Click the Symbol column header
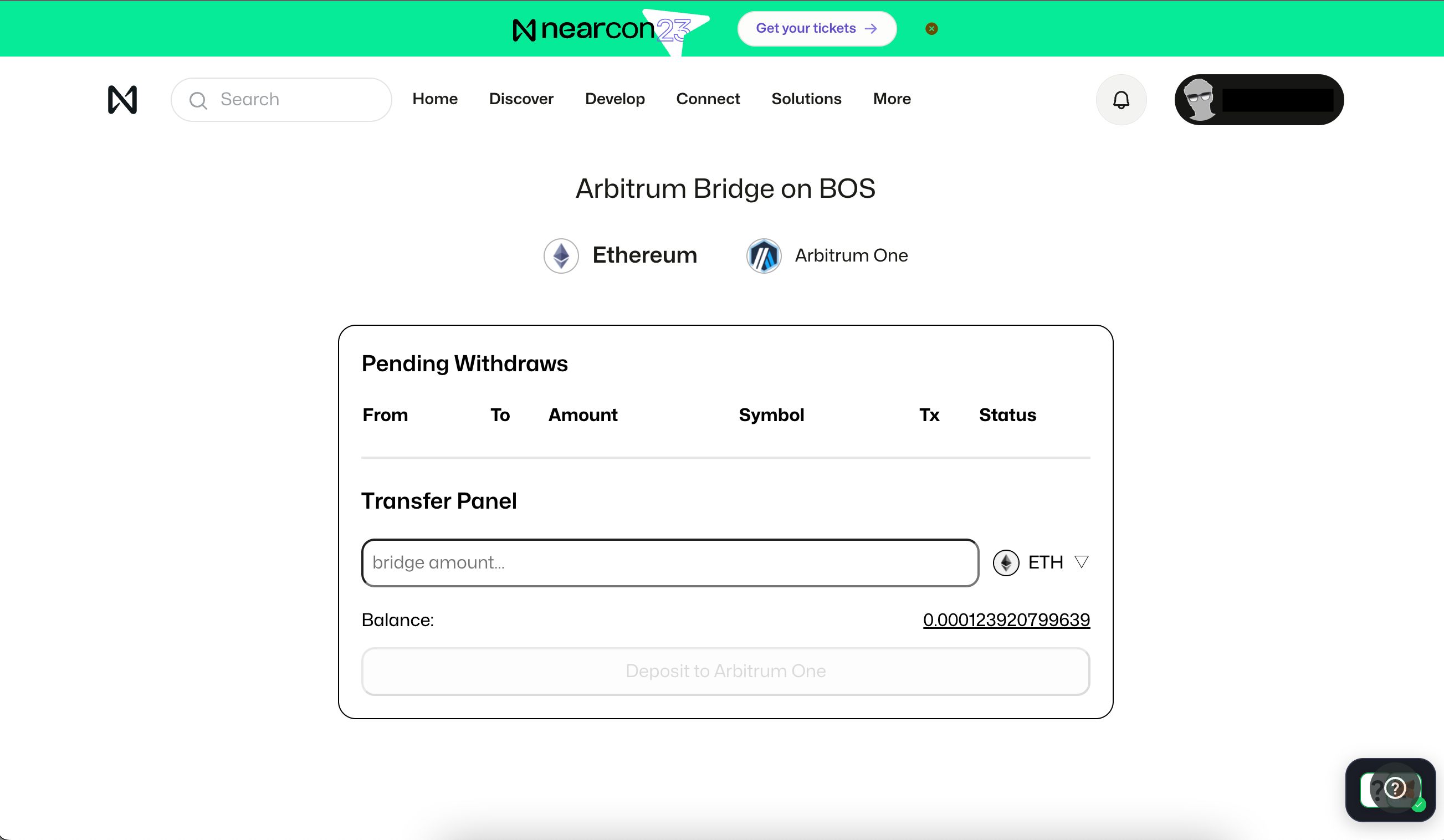 coord(771,415)
